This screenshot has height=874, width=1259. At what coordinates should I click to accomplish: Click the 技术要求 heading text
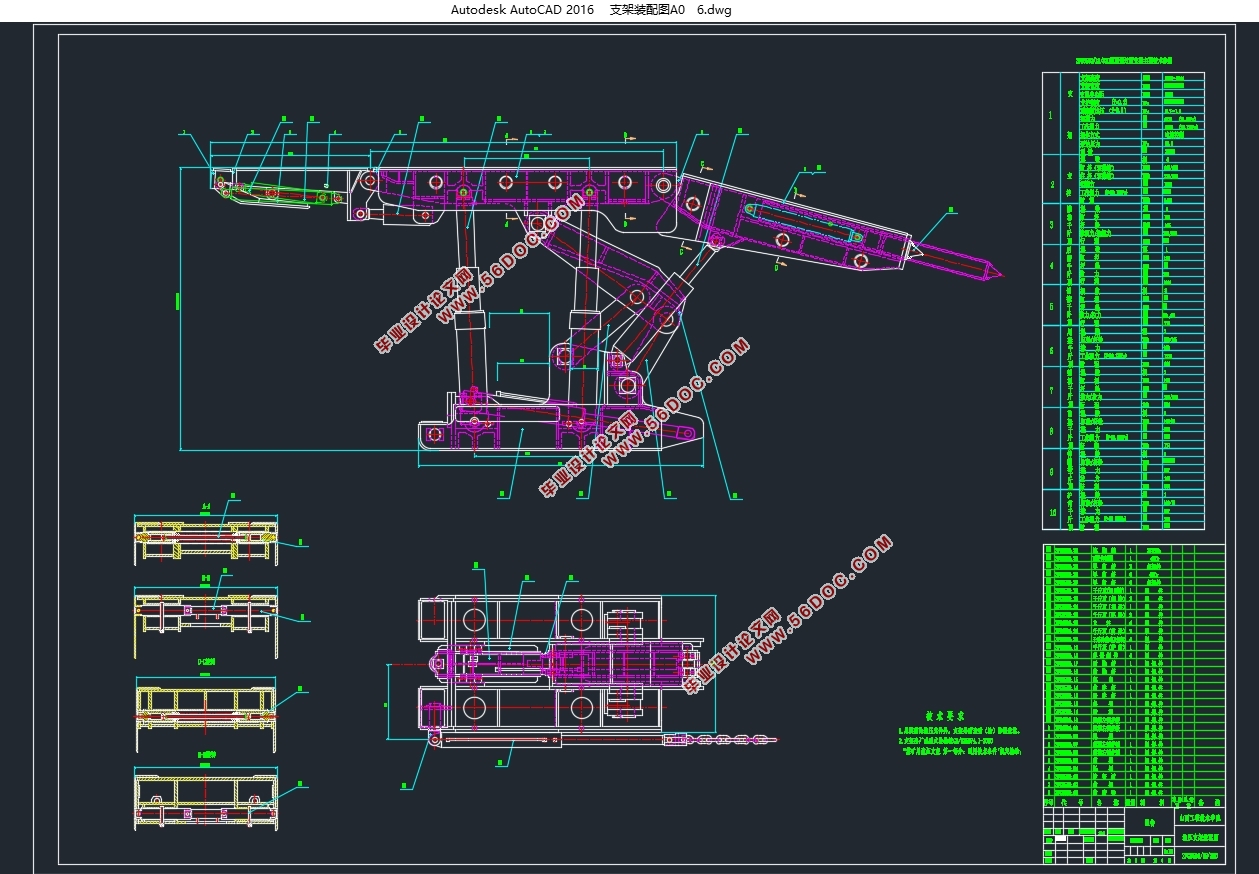click(x=944, y=716)
